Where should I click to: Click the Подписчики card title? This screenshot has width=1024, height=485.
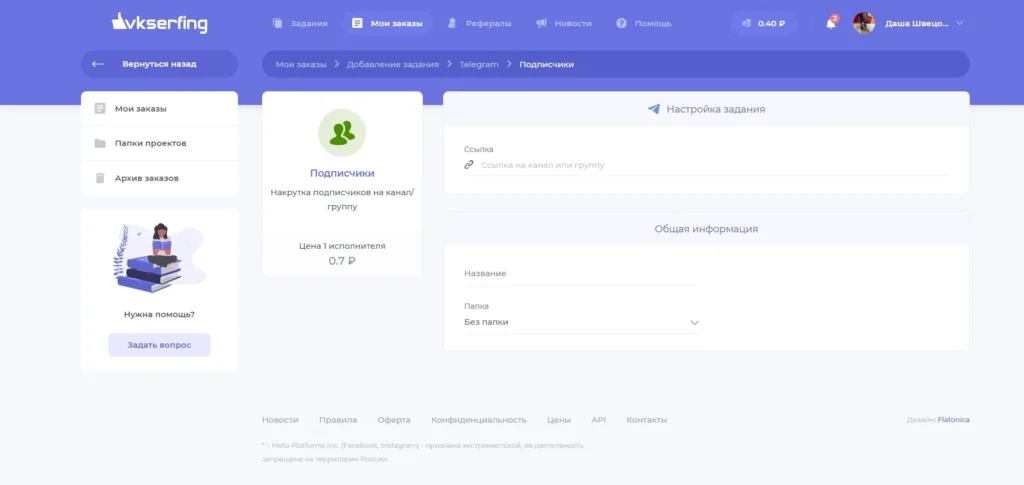pos(342,174)
